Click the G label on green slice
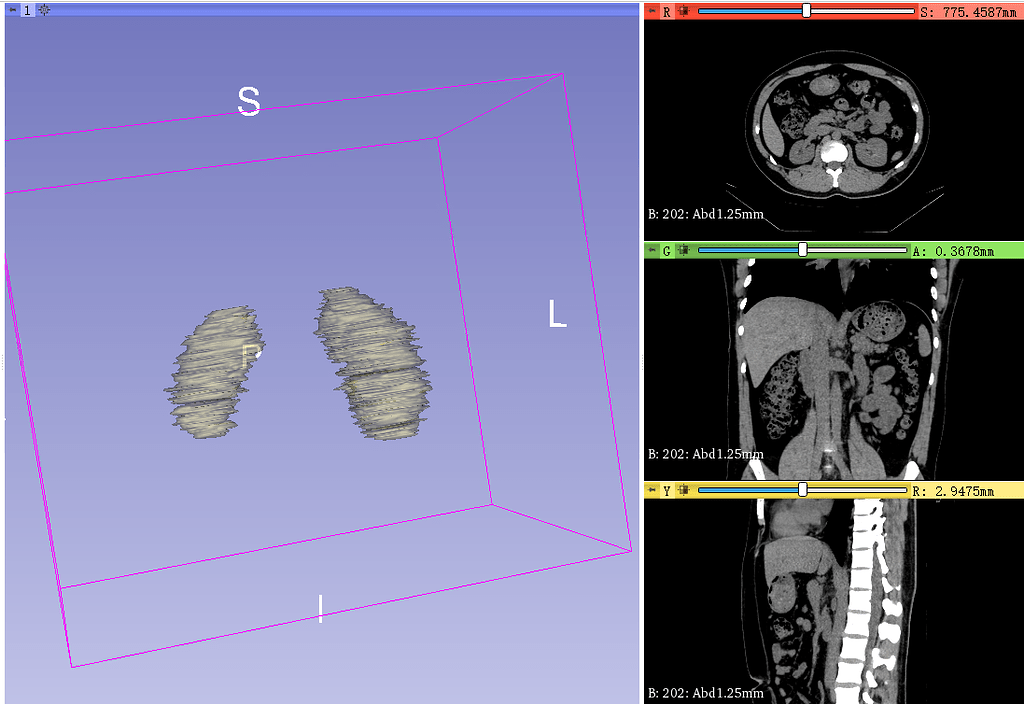 click(x=667, y=250)
